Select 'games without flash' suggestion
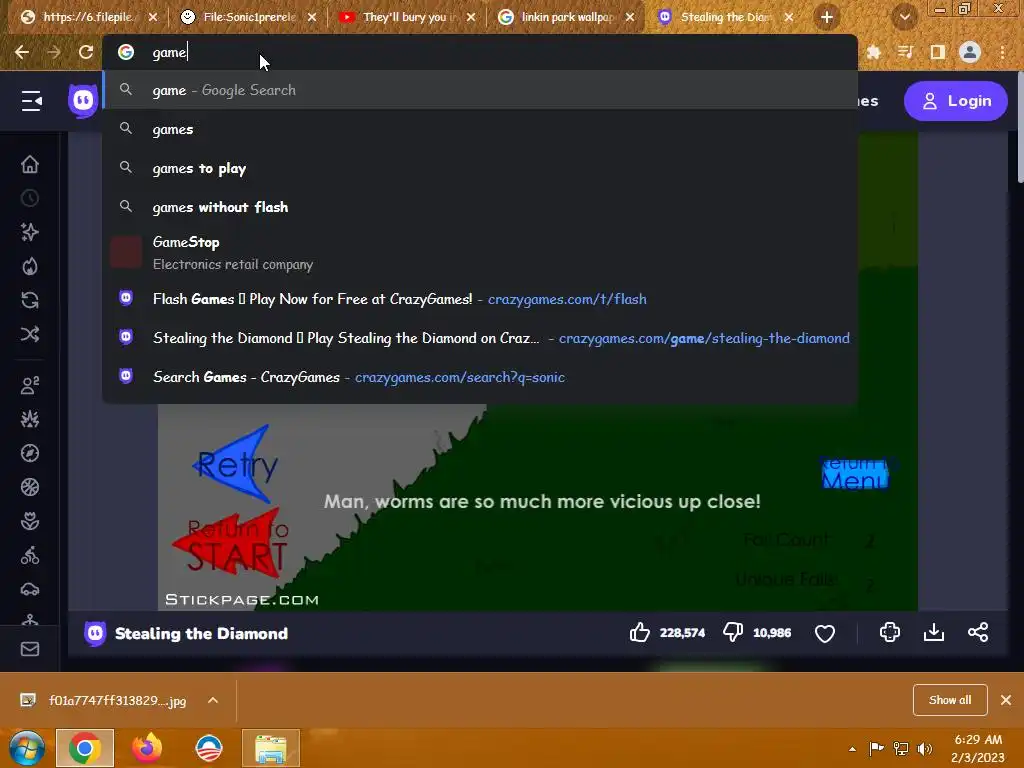Image resolution: width=1024 pixels, height=768 pixels. tap(480, 207)
